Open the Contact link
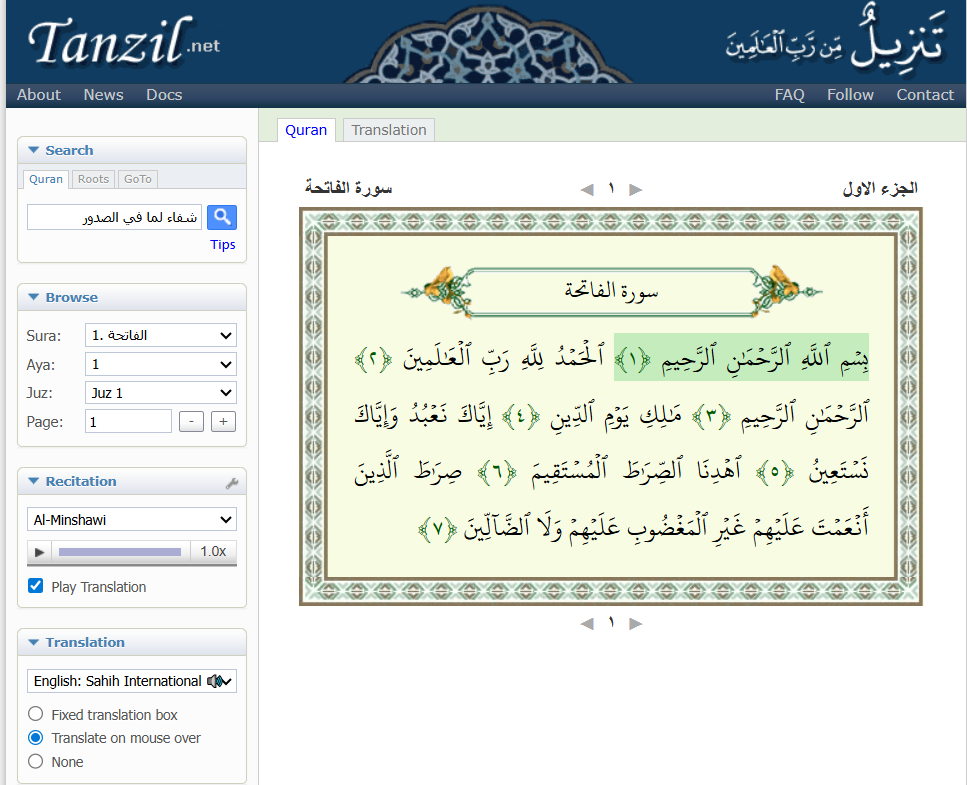The image size is (967, 785). pyautogui.click(x=924, y=95)
